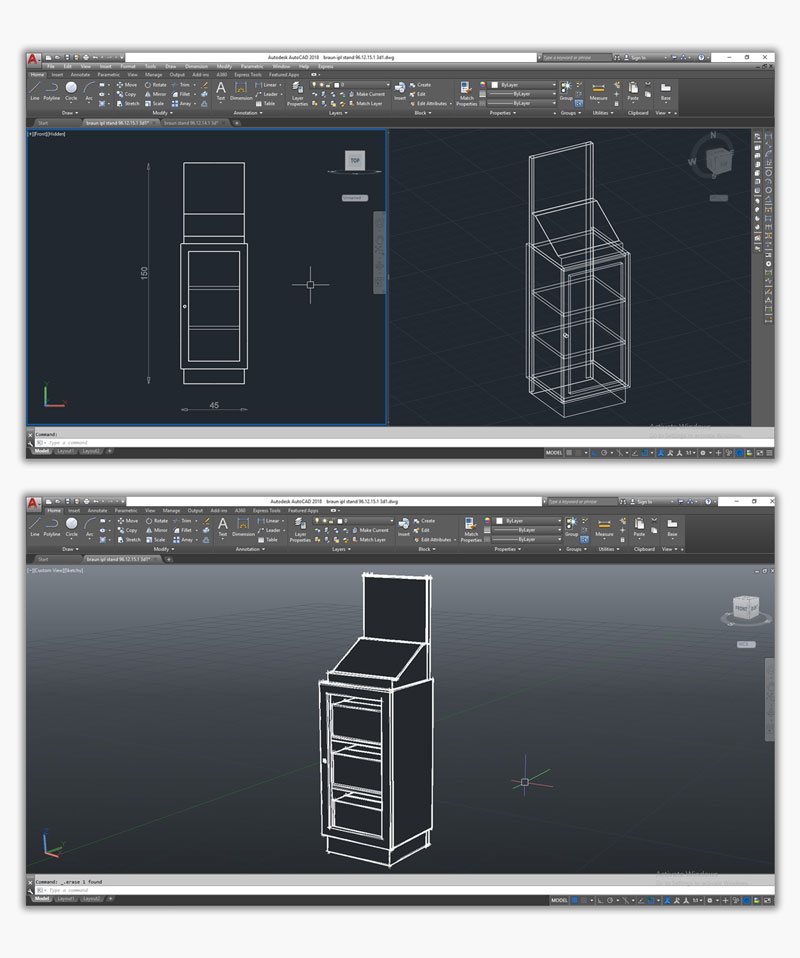Expand Annotation panel in upper window

[248, 113]
